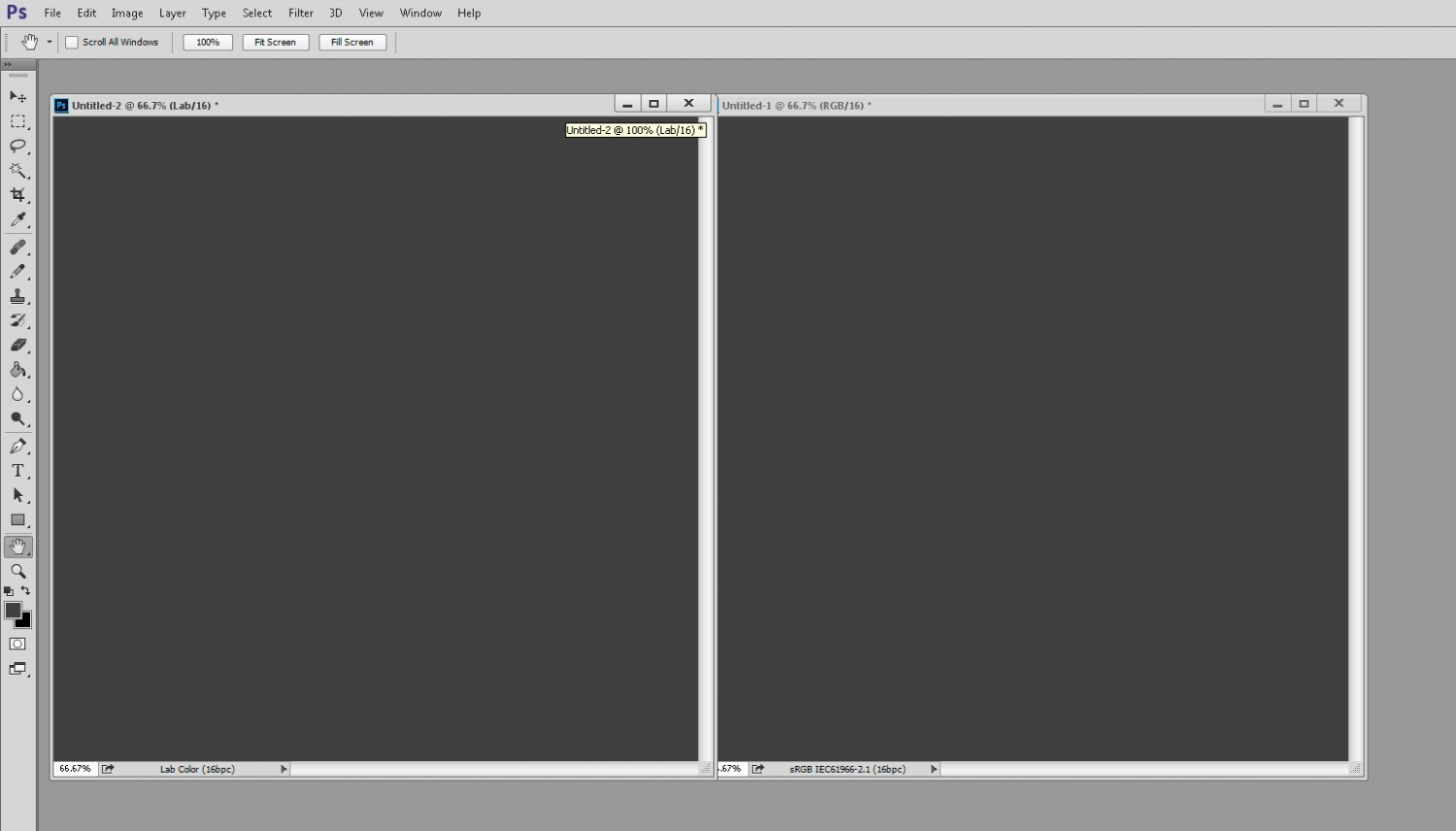Select the Move tool
The height and width of the screenshot is (831, 1456).
[17, 96]
